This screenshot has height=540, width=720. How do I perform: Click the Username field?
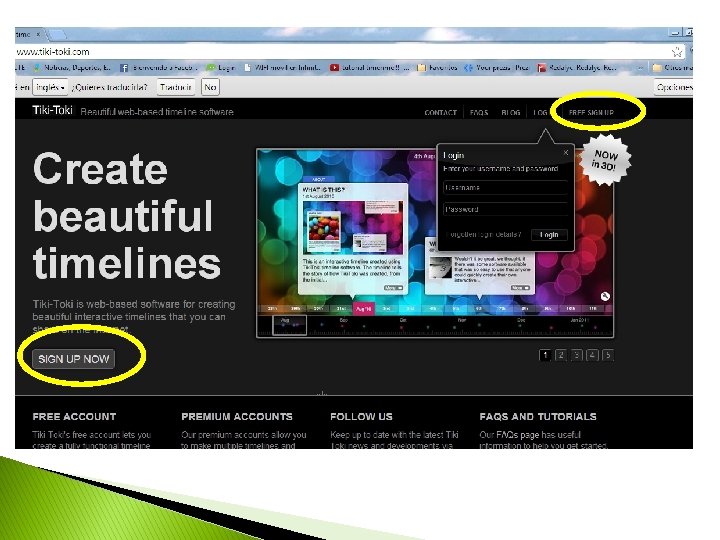pos(506,188)
